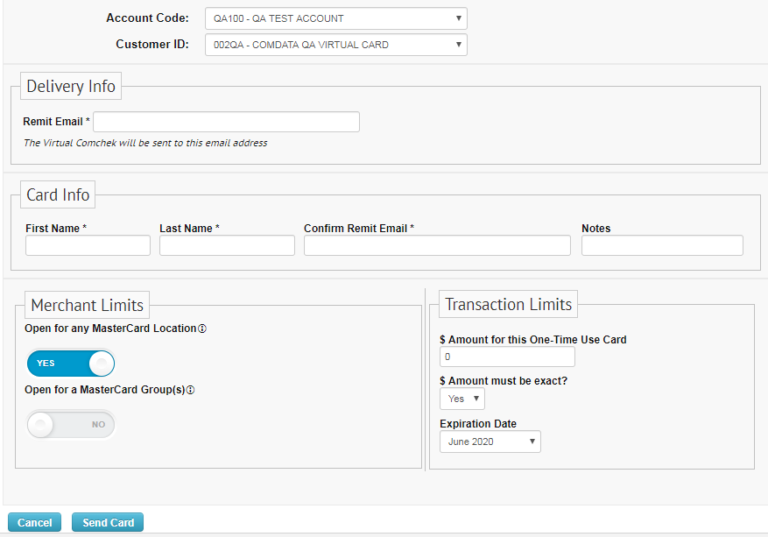Click the One-Time Use Card amount field
768x537 pixels.
507,357
